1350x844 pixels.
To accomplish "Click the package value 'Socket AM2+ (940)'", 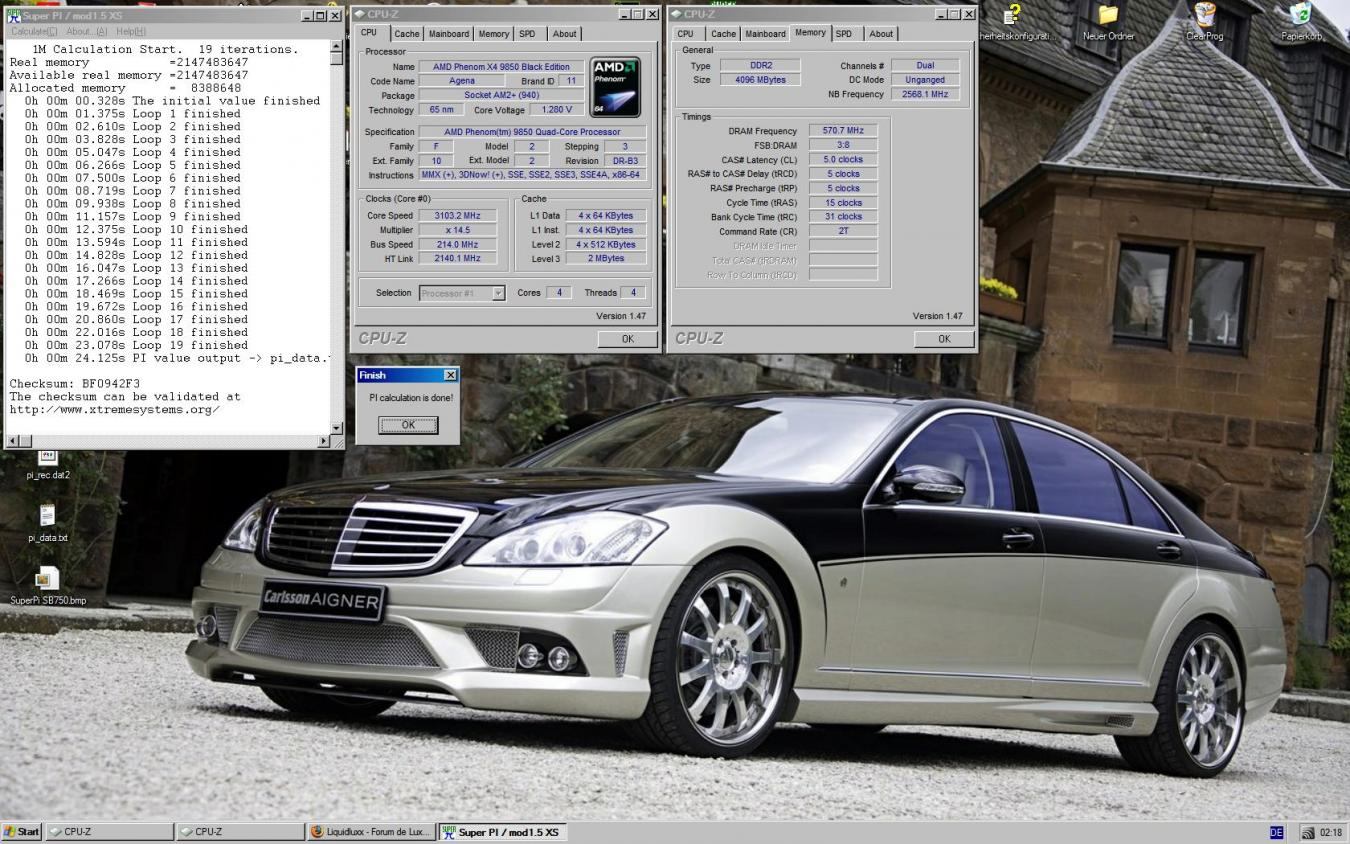I will pyautogui.click(x=501, y=95).
